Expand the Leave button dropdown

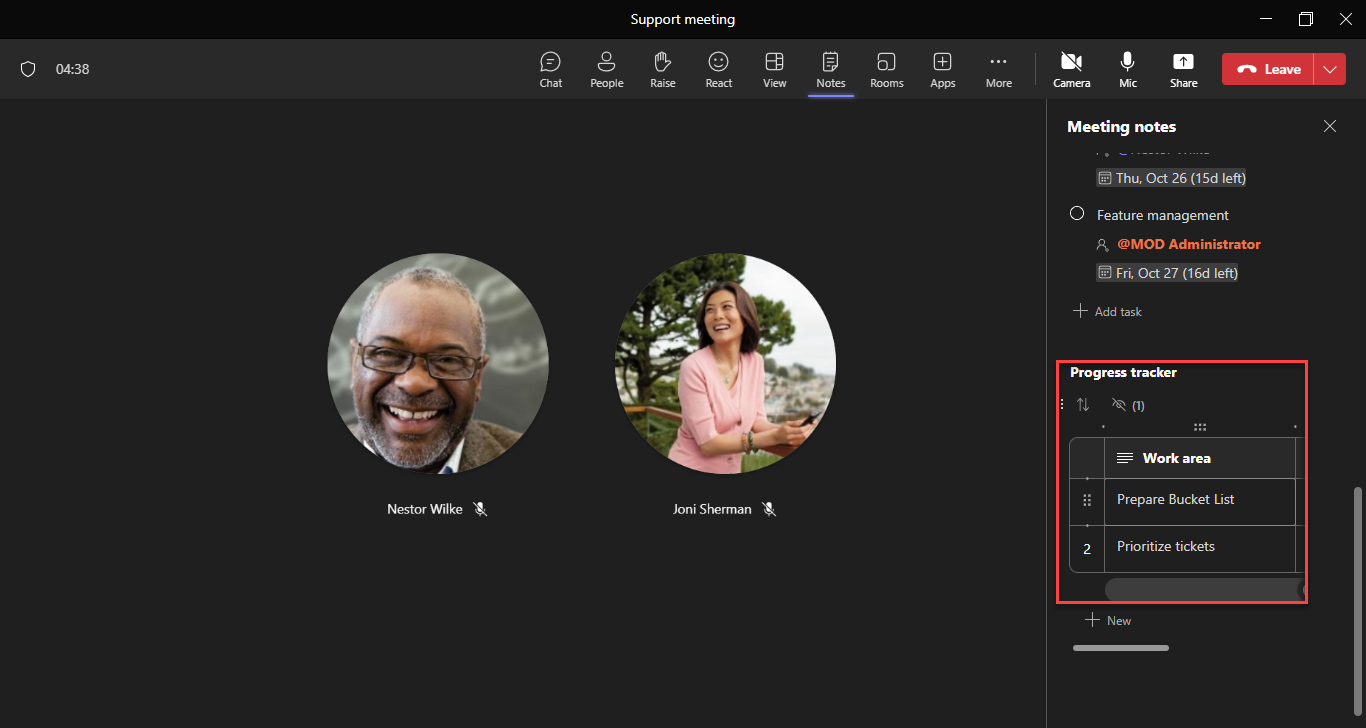(x=1330, y=69)
